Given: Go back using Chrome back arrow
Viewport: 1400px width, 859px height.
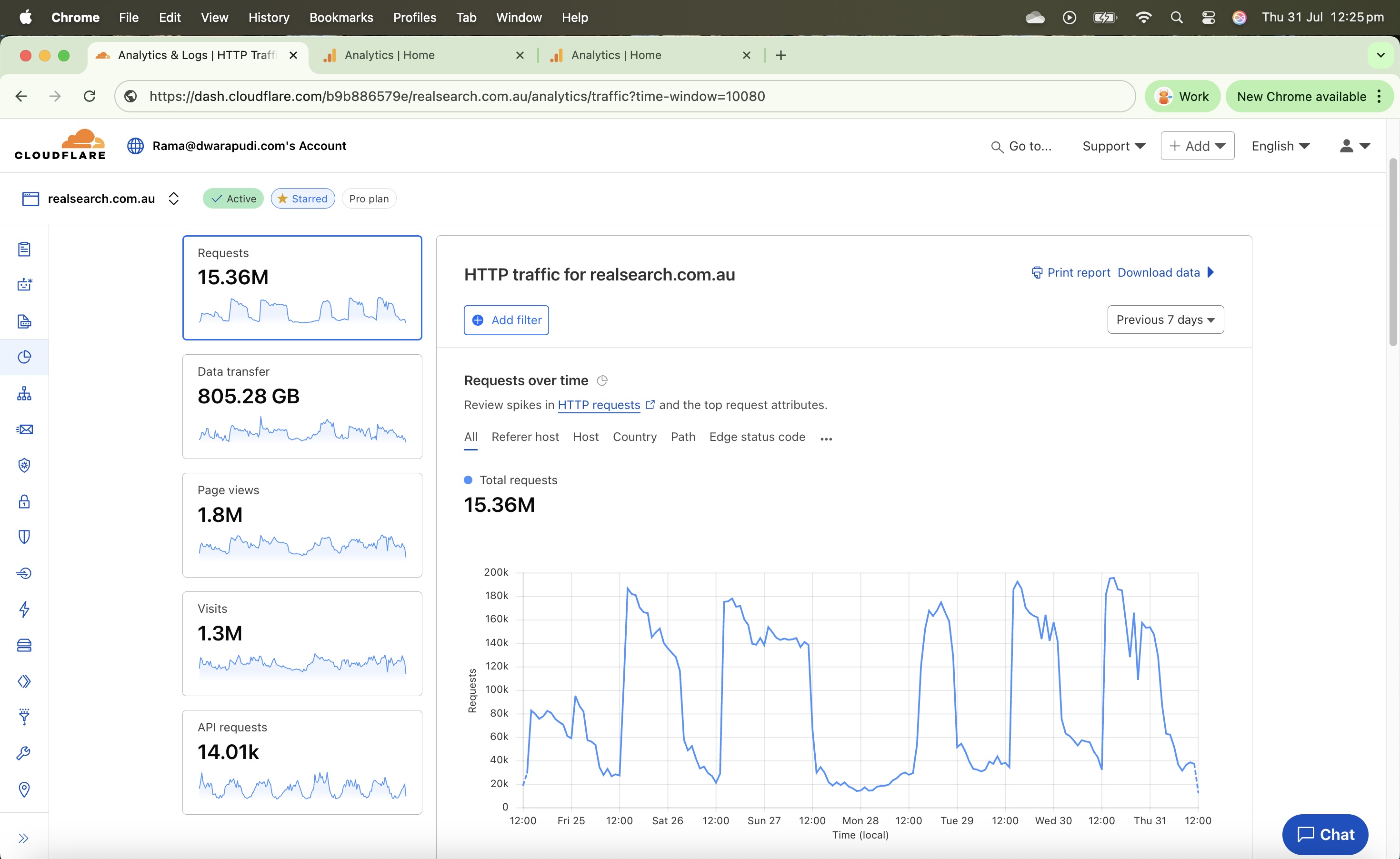Looking at the screenshot, I should pyautogui.click(x=21, y=96).
